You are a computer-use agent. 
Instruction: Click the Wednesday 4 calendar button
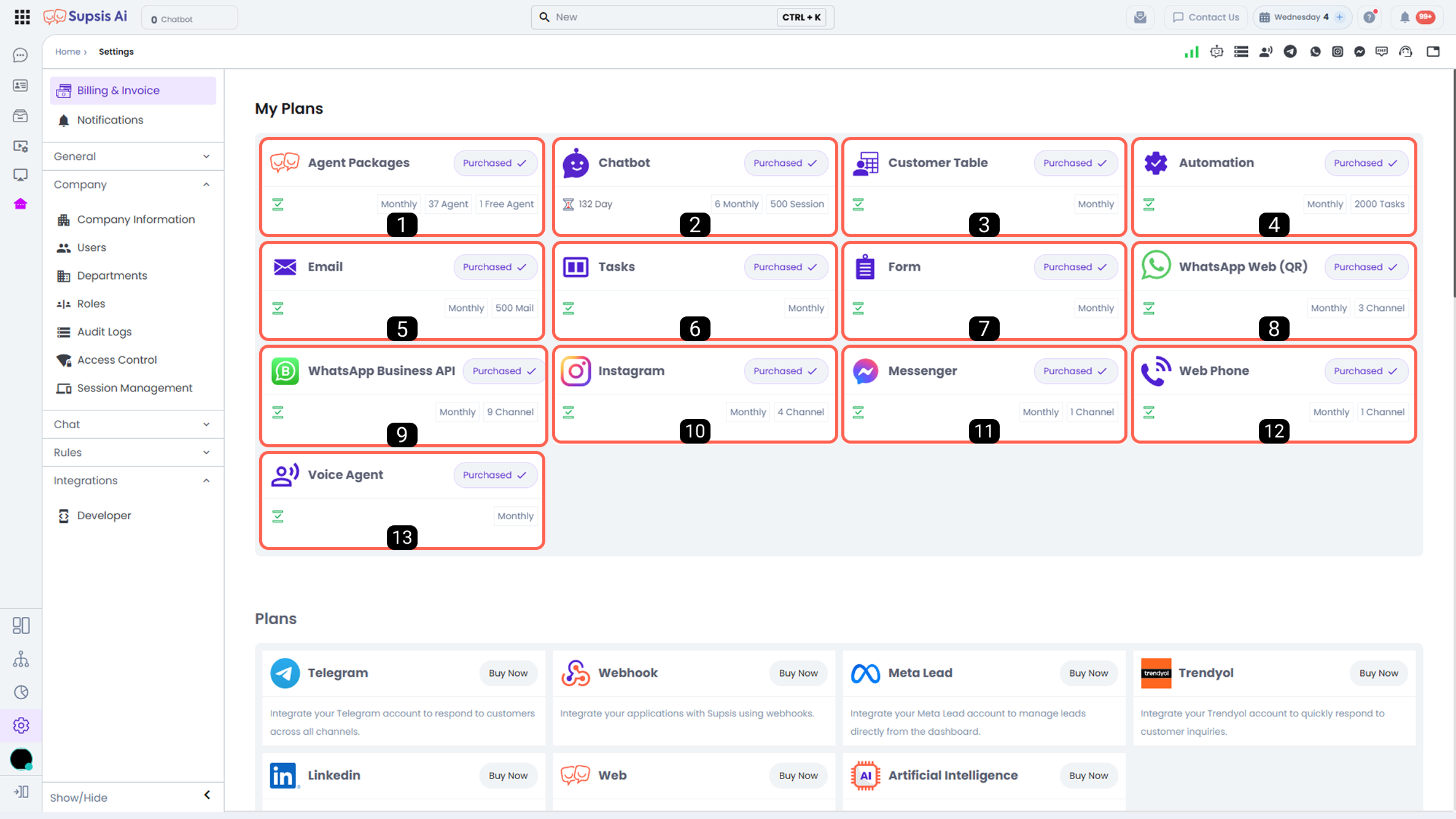pos(1301,17)
